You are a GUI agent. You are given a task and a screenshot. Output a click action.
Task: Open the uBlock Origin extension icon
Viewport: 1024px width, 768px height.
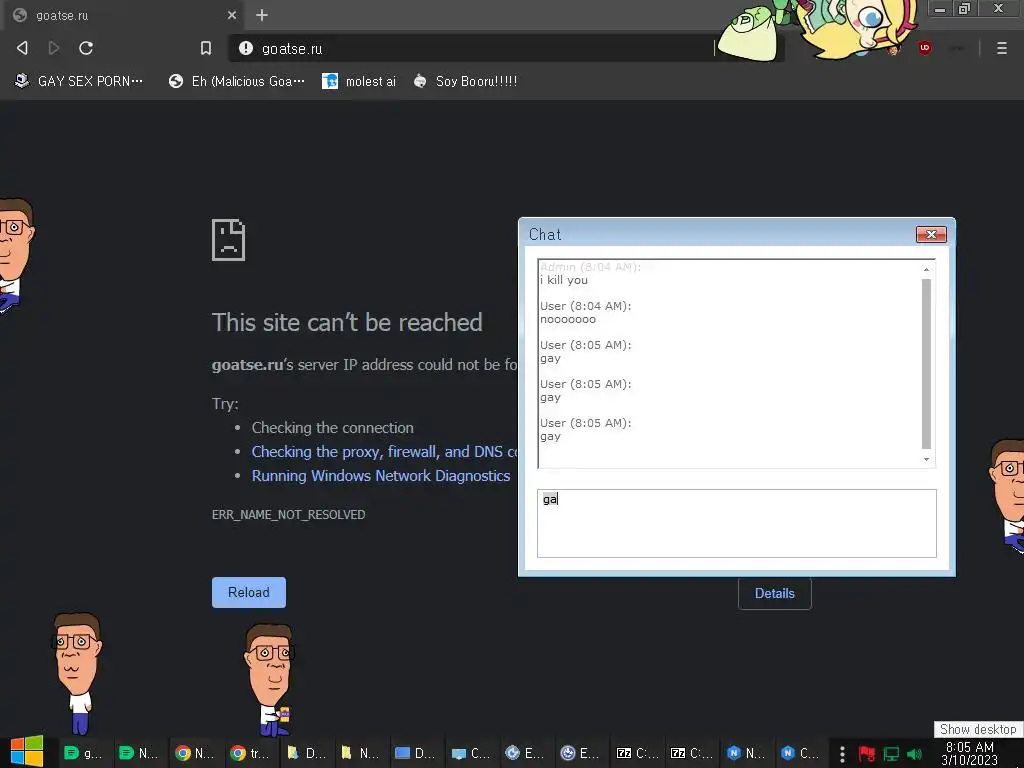[x=924, y=48]
